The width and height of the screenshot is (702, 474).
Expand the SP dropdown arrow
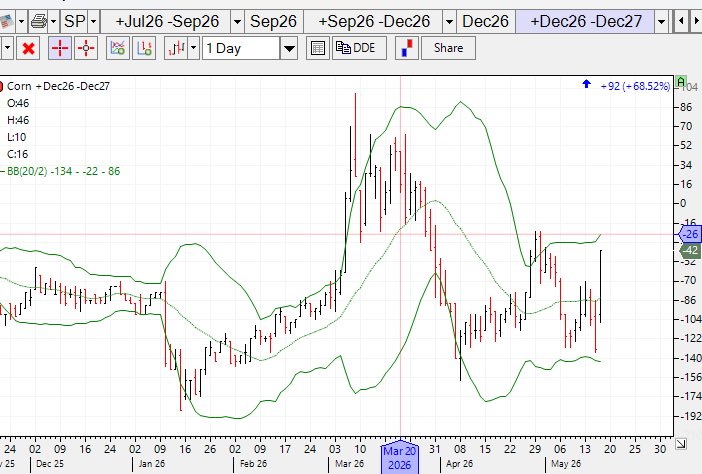pyautogui.click(x=93, y=21)
